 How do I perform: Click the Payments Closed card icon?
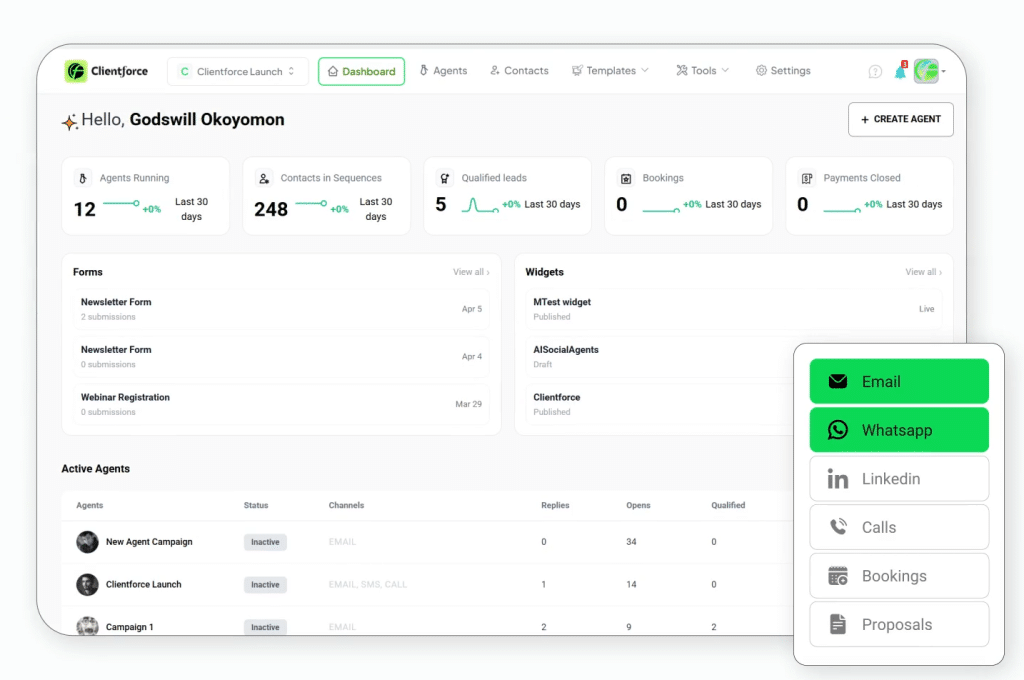click(x=806, y=179)
